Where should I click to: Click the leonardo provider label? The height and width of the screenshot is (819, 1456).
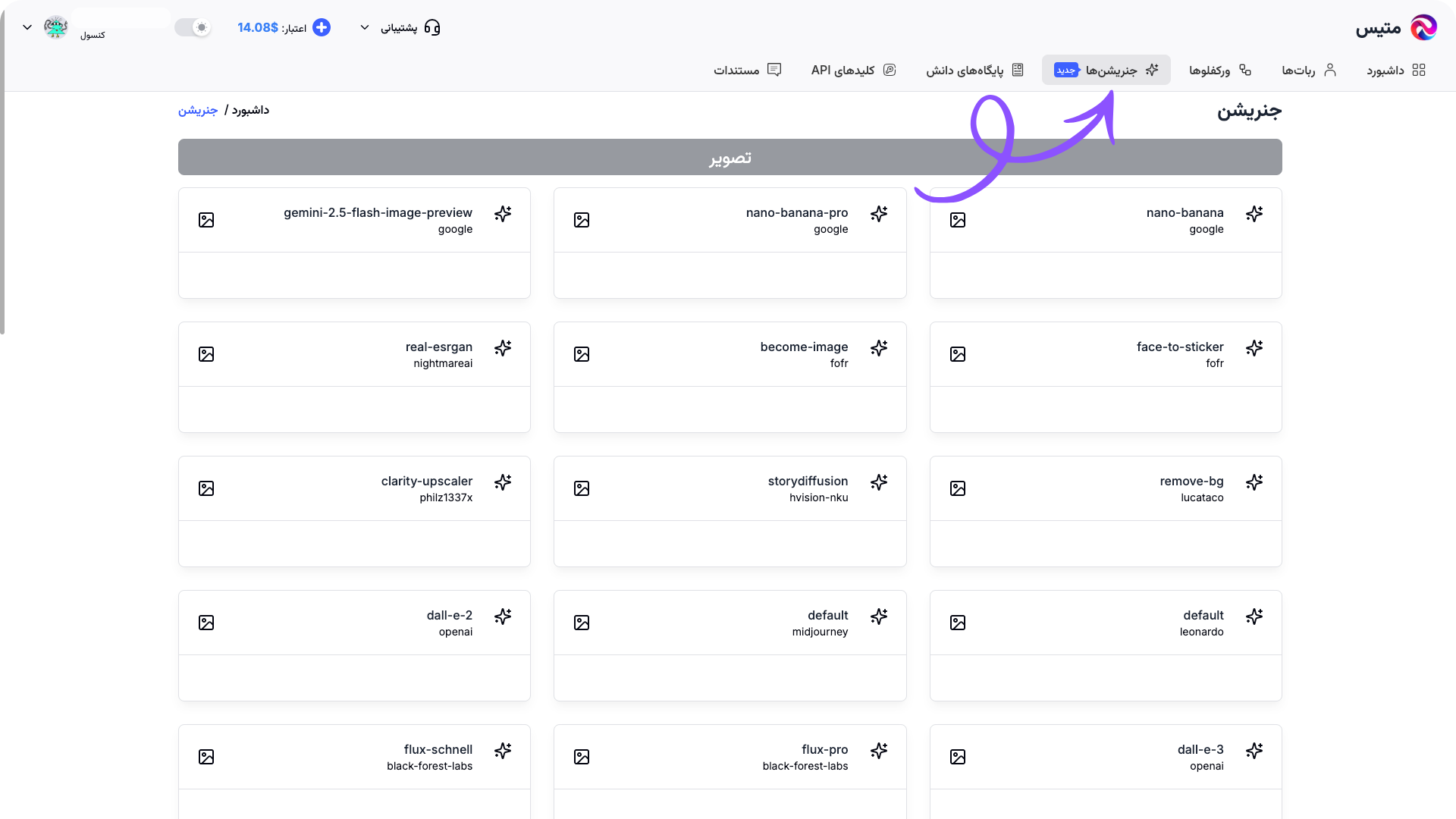[1202, 632]
